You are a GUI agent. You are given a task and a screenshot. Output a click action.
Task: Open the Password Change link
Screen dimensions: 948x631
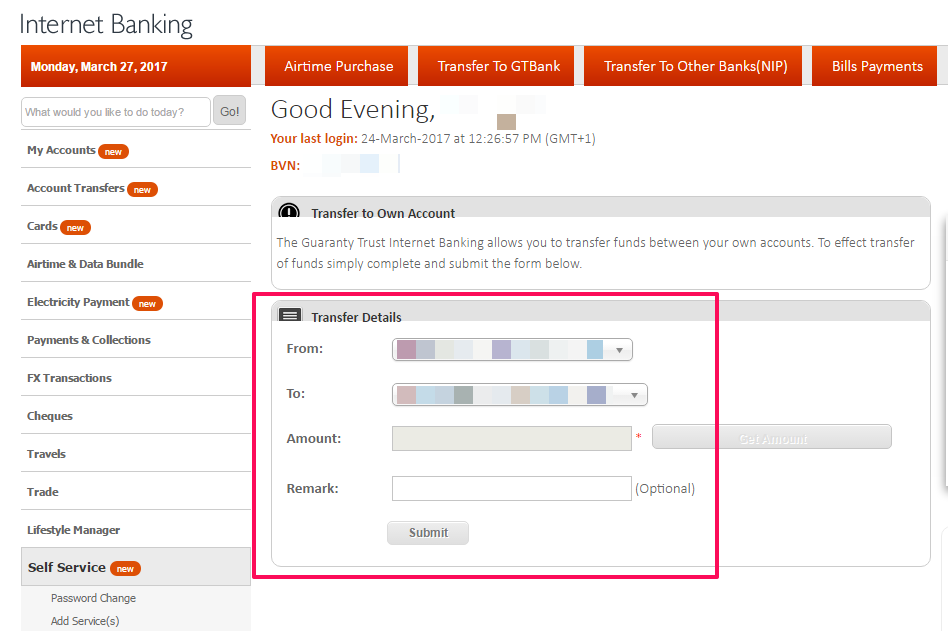[93, 597]
